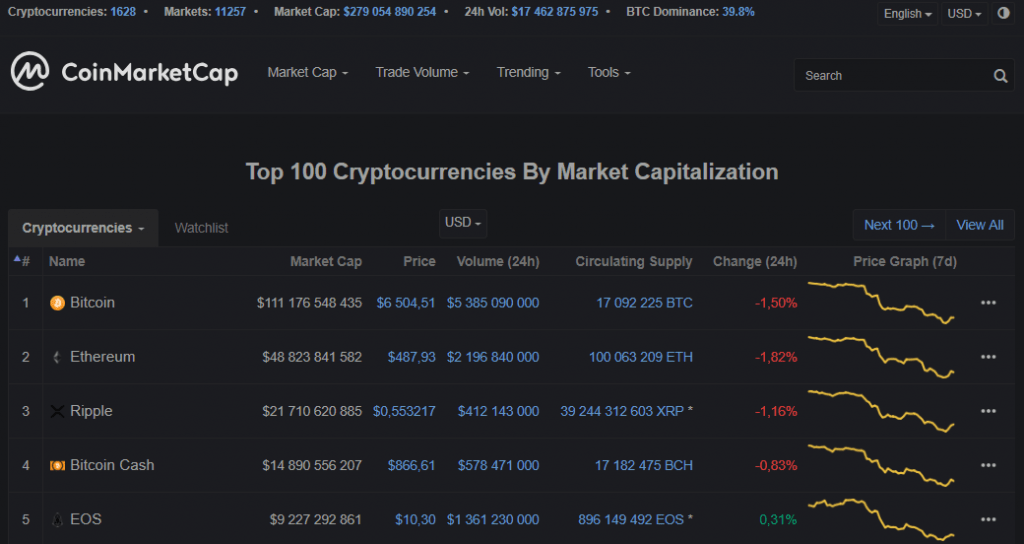Open the Market Cap menu
Screen dimensions: 1024x544
point(307,72)
